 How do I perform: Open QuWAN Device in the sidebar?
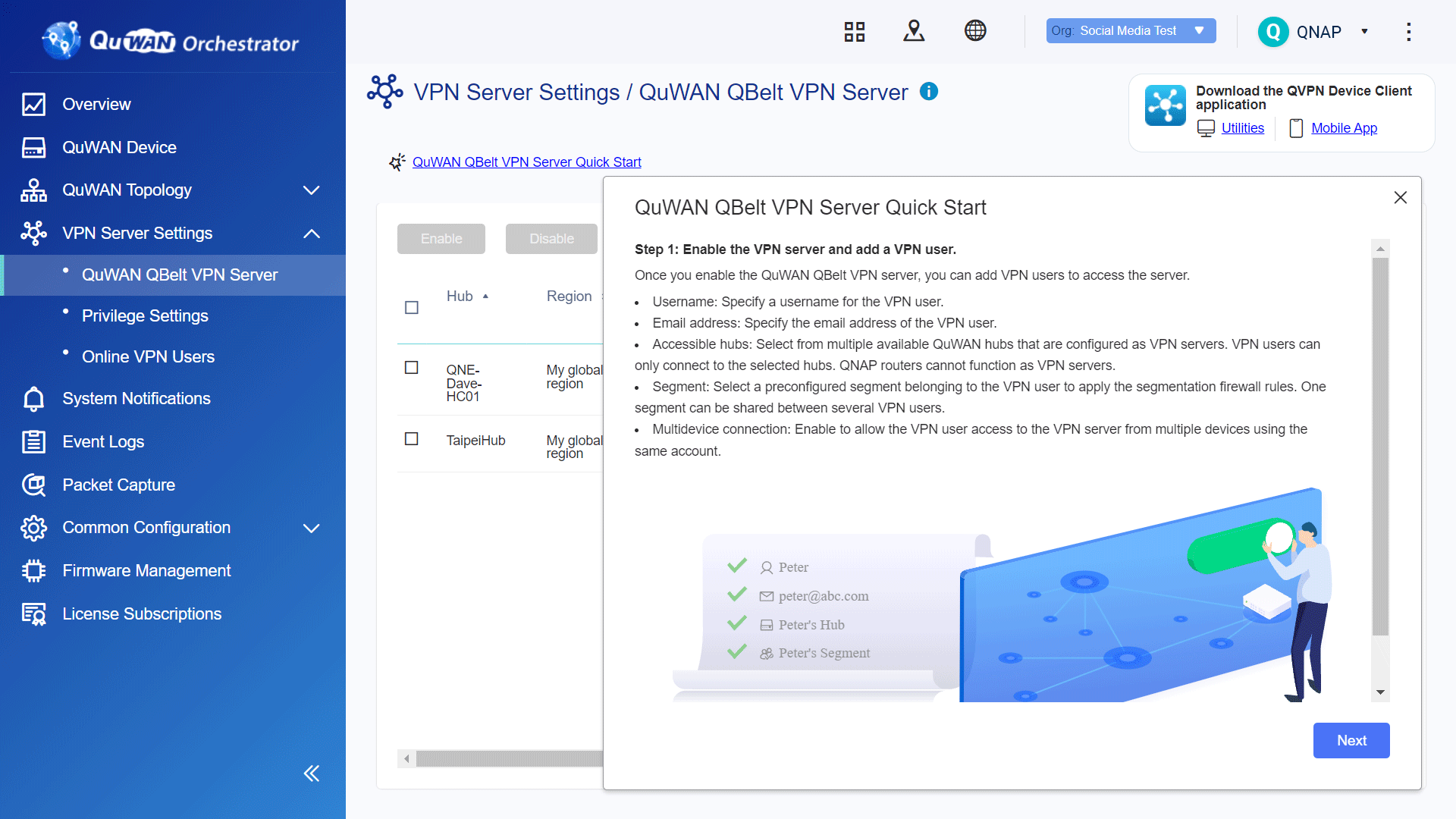[119, 147]
